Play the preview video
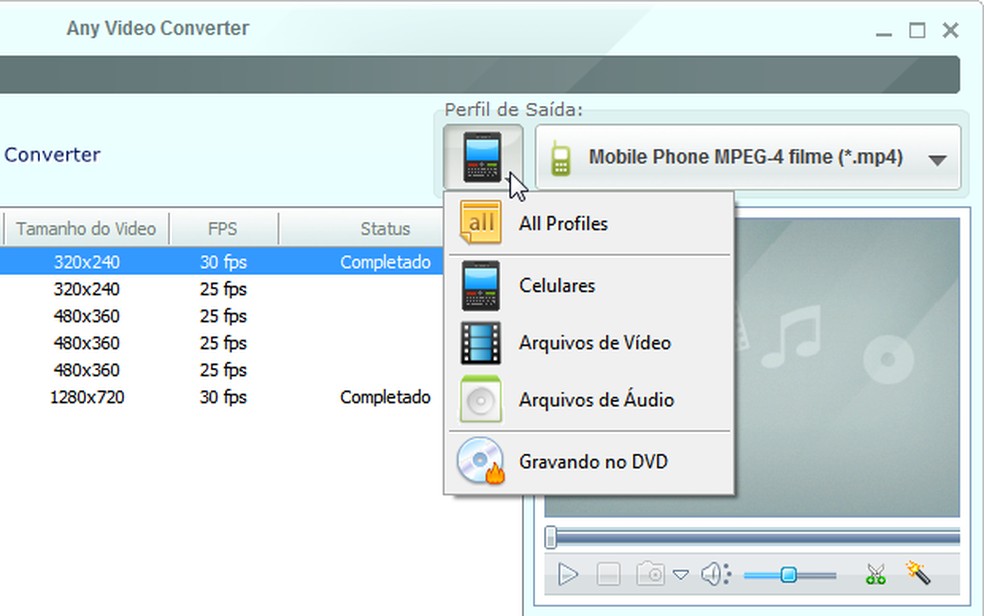The height and width of the screenshot is (616, 984). click(568, 574)
